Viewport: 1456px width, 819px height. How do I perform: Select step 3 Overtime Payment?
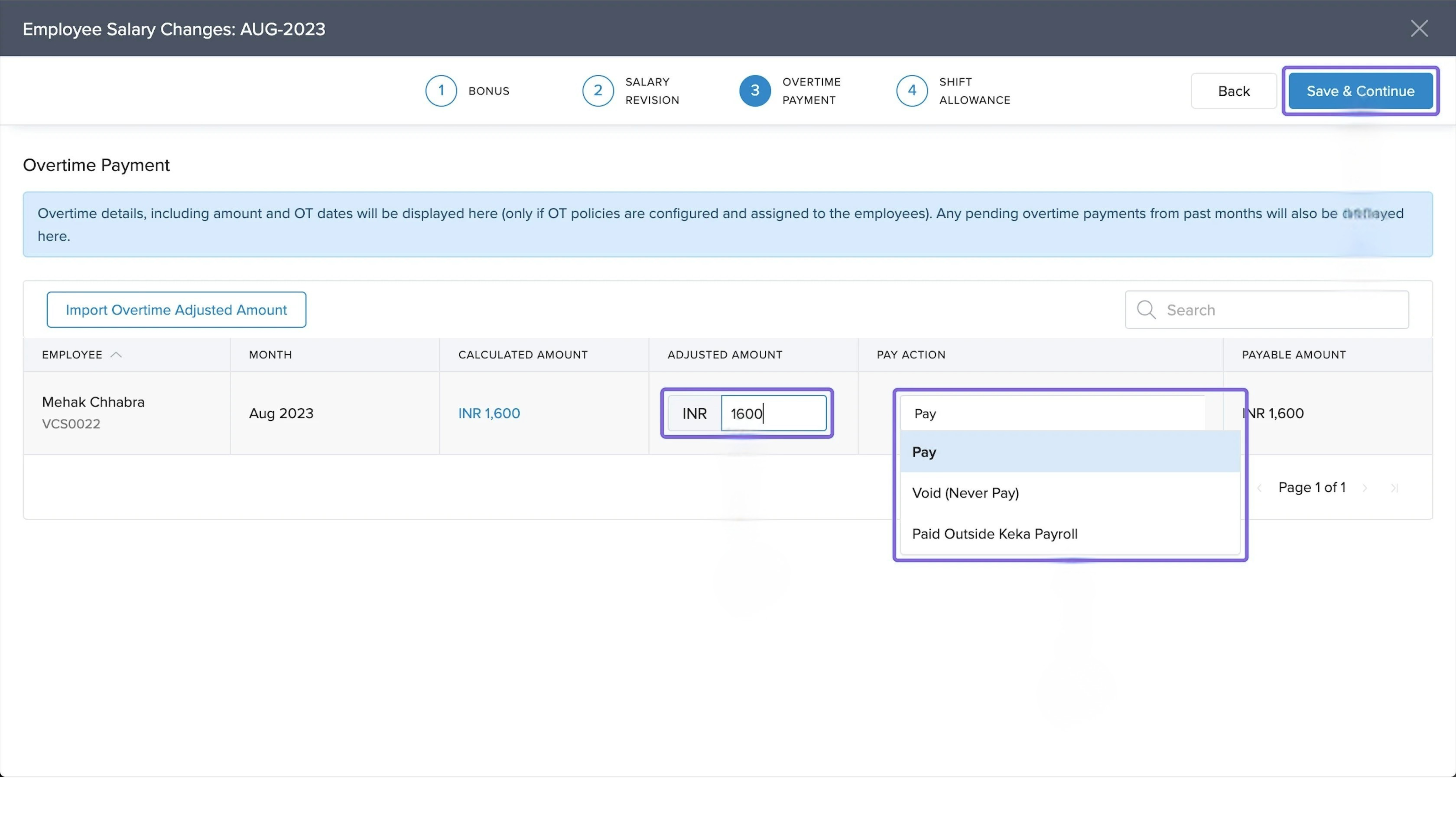pos(754,91)
